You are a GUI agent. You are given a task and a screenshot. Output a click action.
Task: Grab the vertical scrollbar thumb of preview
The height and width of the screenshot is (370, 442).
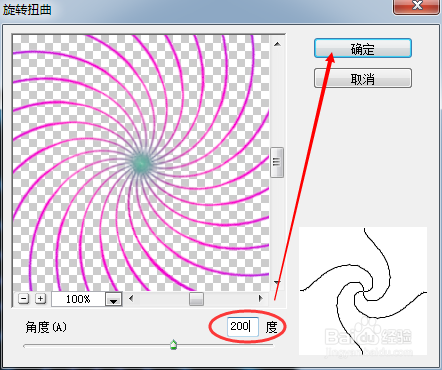pyautogui.click(x=277, y=162)
